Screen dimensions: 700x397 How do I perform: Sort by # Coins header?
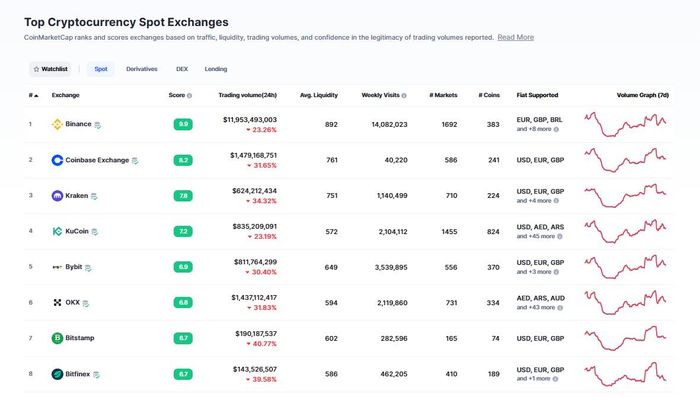click(489, 95)
